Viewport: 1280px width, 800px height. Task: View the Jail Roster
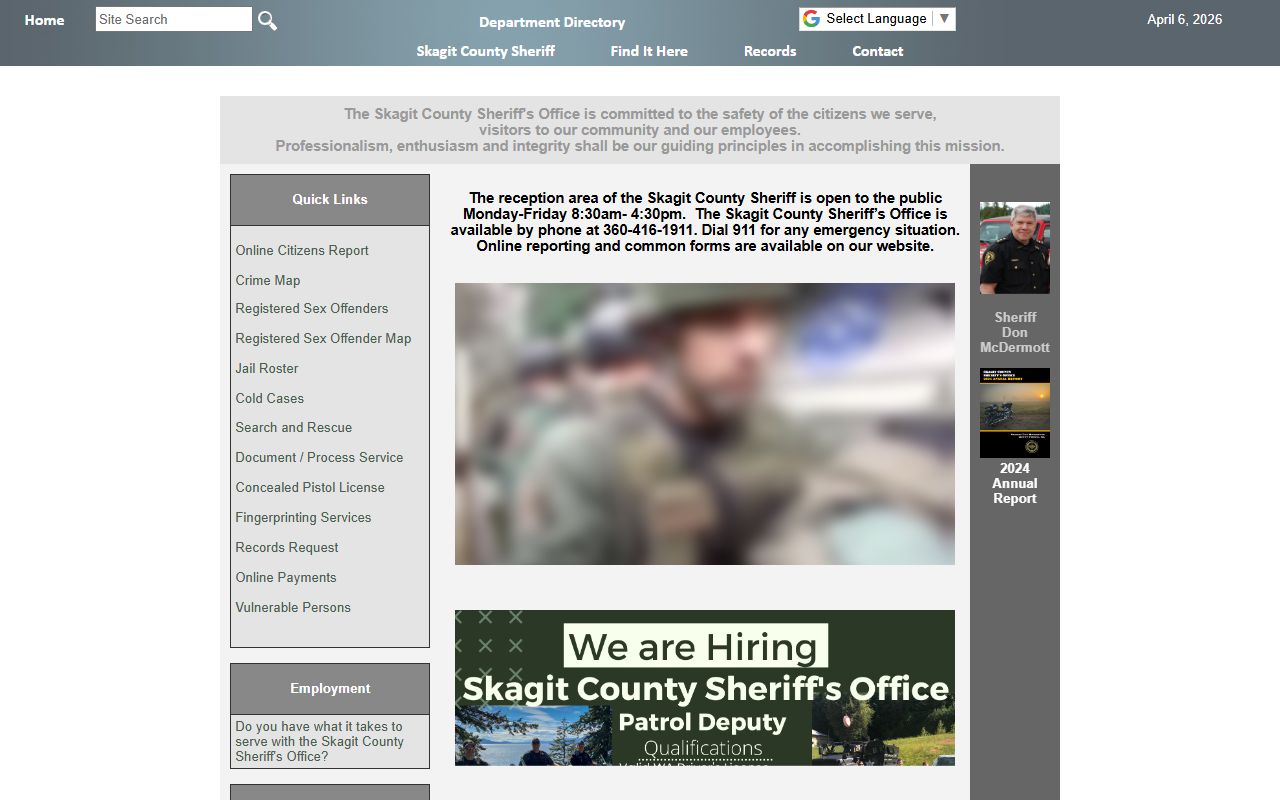pyautogui.click(x=267, y=368)
